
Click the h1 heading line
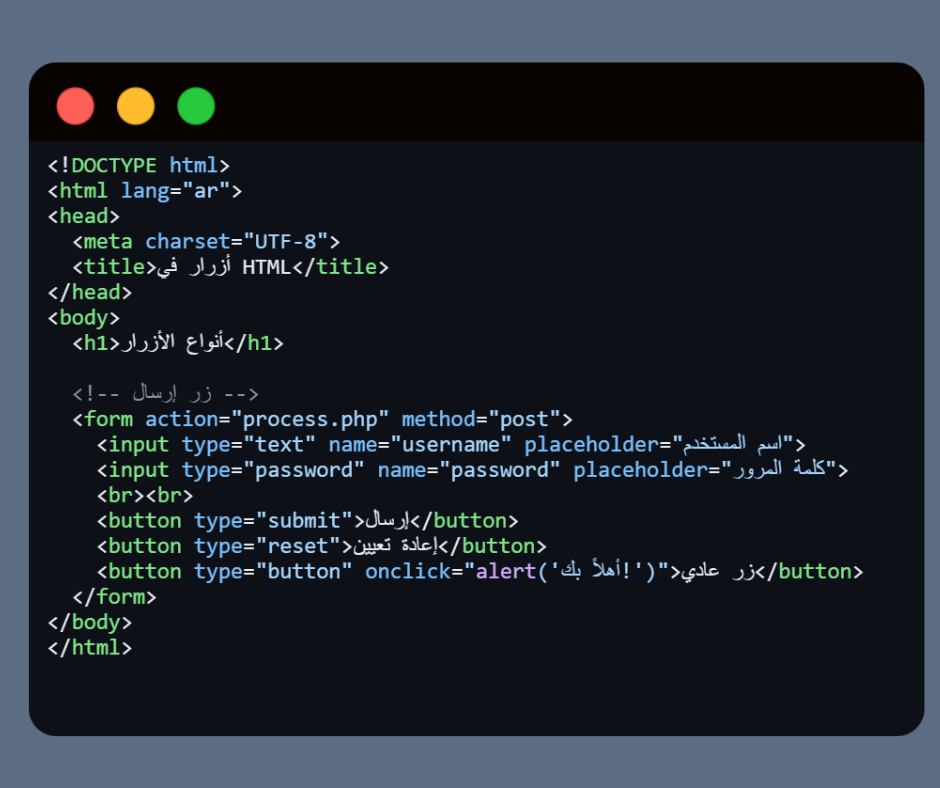point(178,343)
